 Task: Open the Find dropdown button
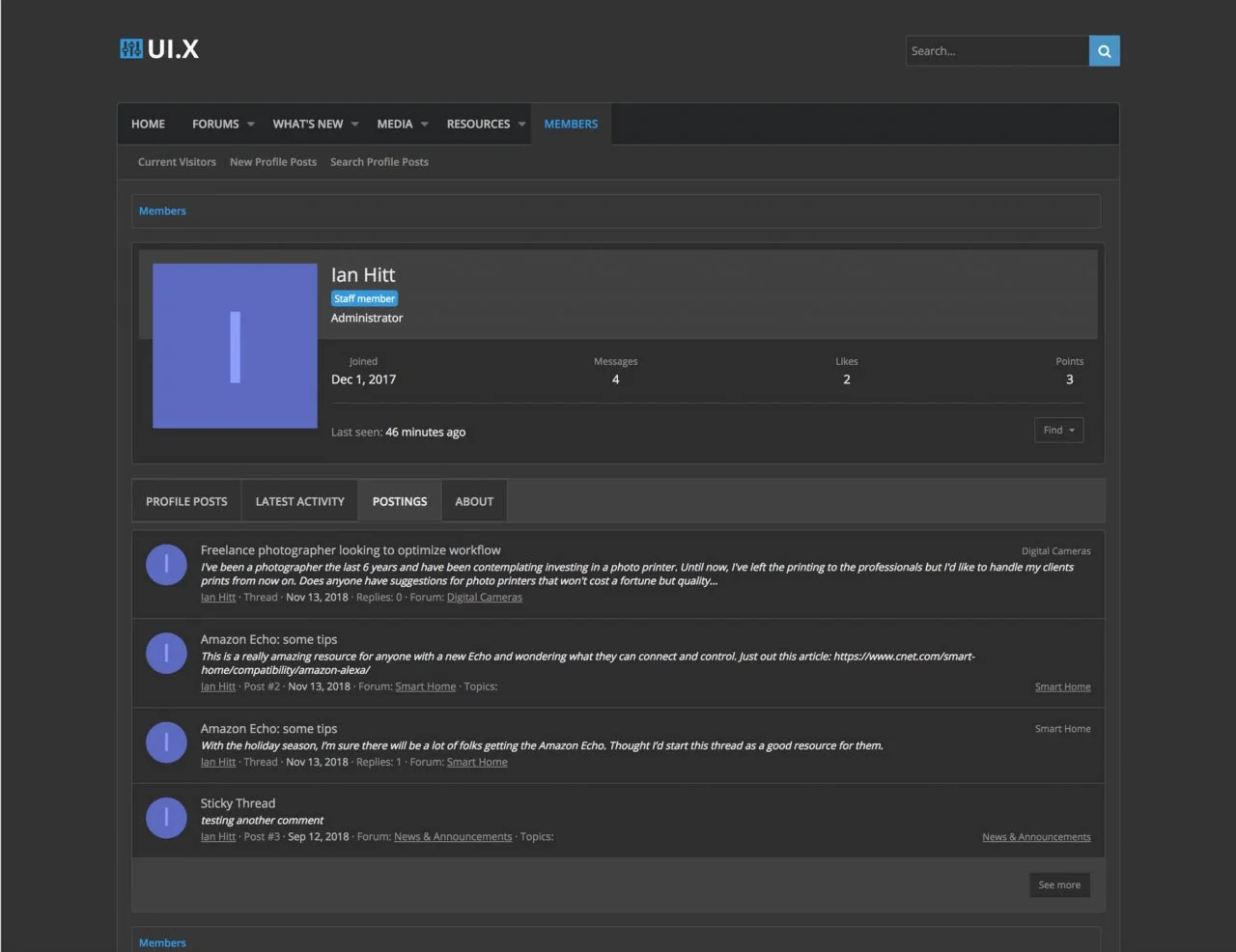point(1058,431)
